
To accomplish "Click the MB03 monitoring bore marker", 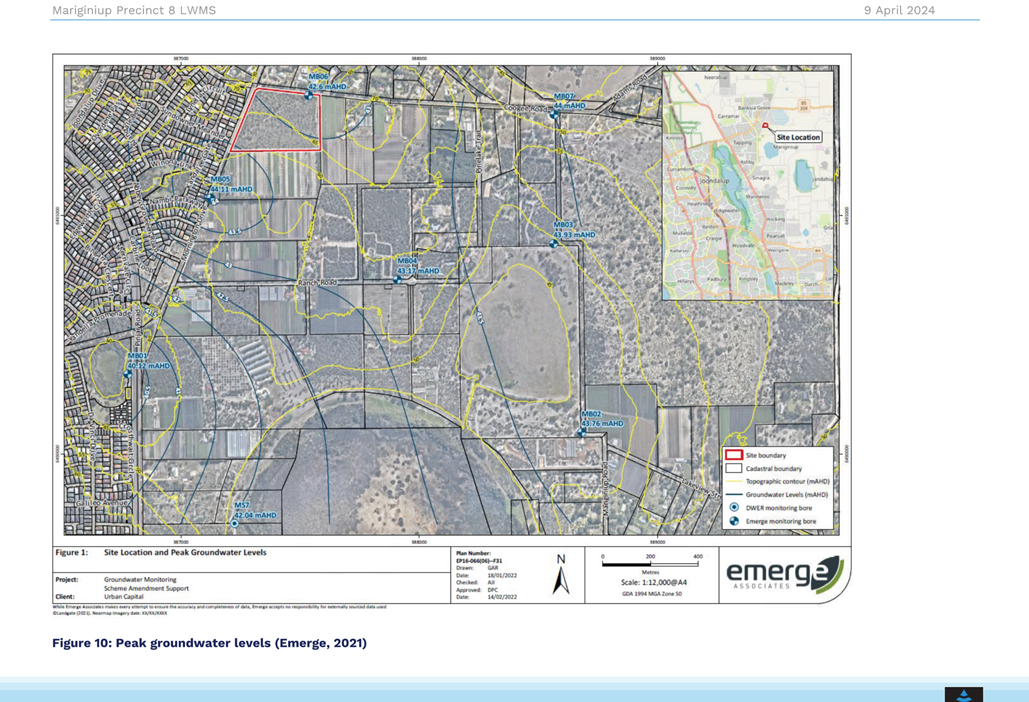I will [554, 243].
